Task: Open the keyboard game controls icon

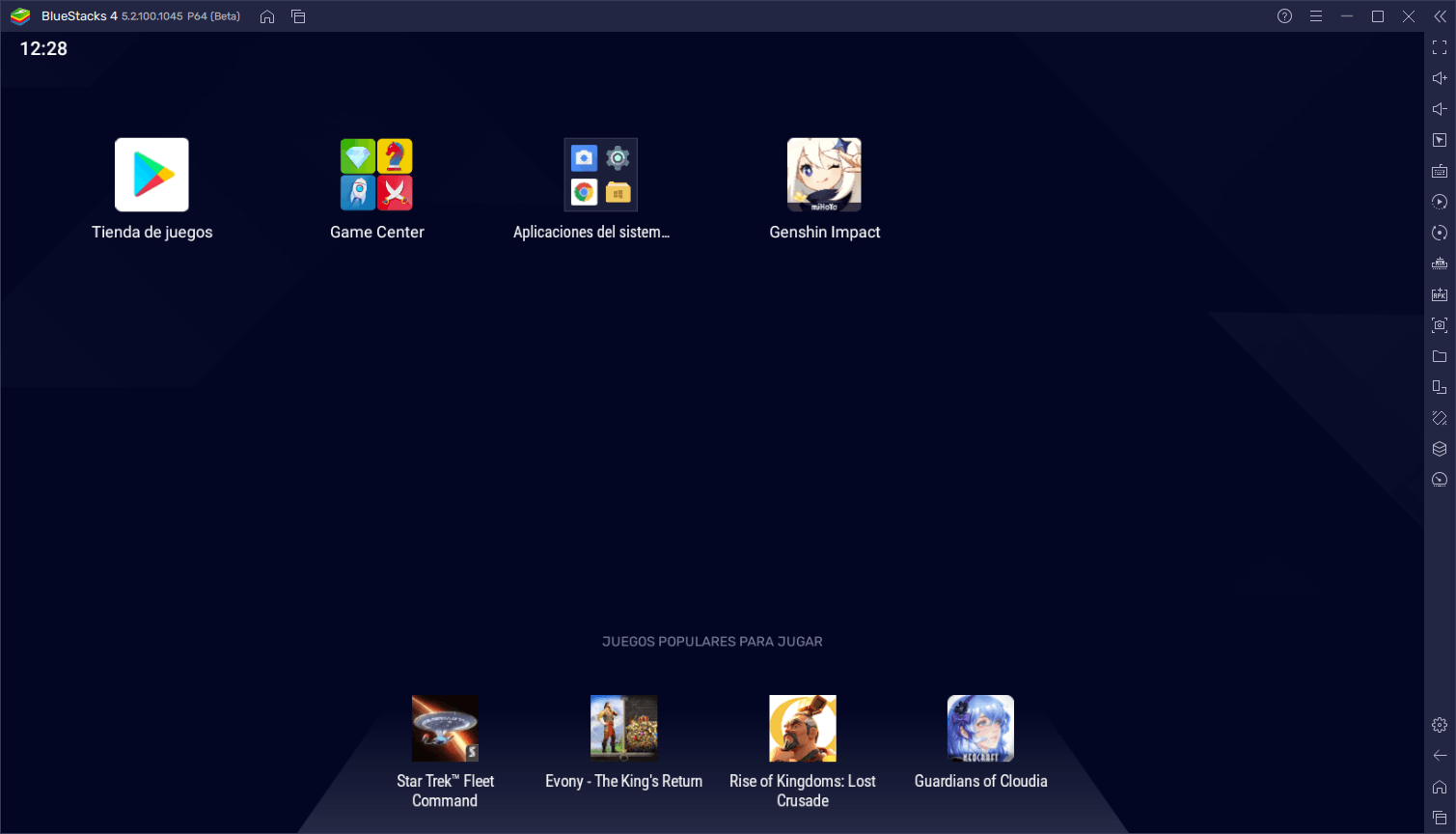Action: 1440,171
